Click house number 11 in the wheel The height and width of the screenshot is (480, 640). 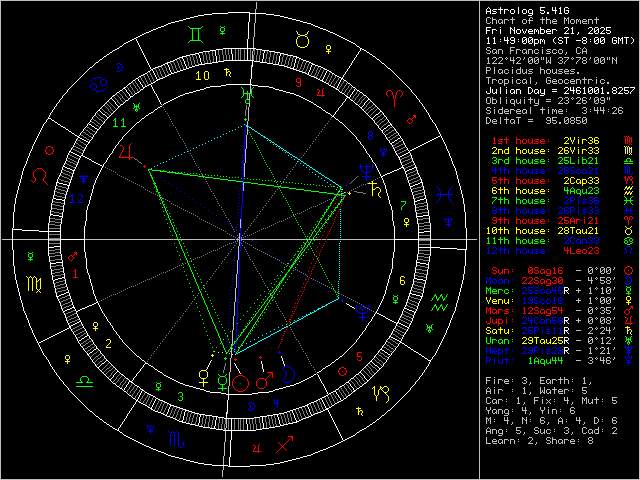119,122
